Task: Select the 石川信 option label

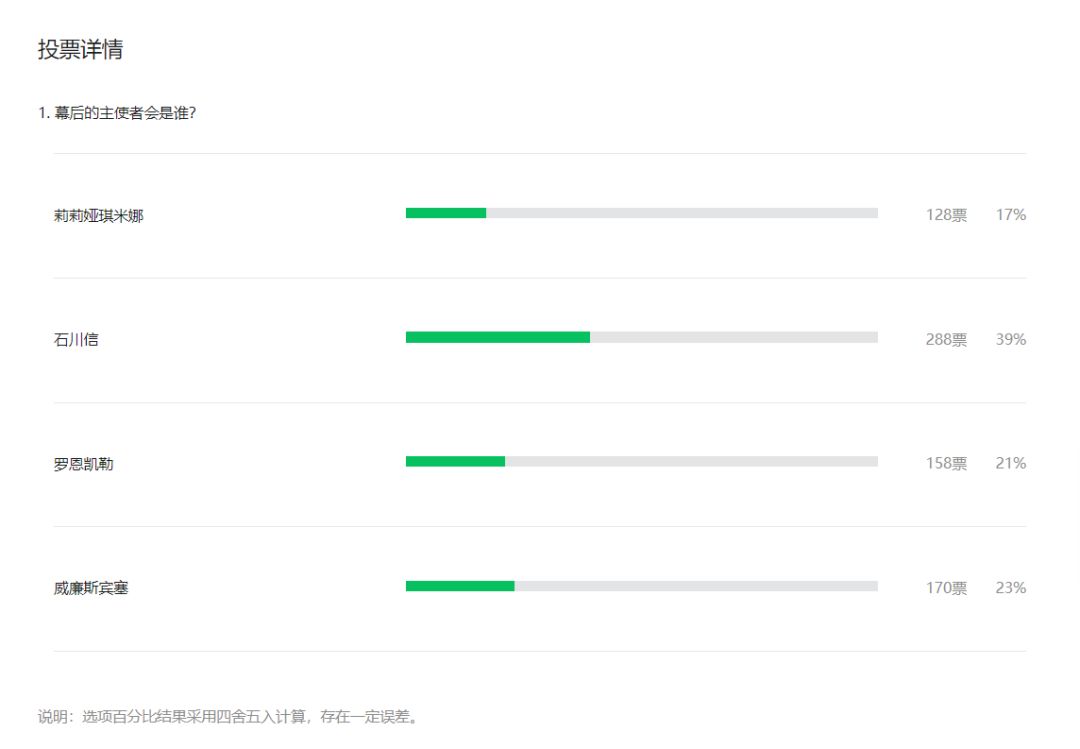Action: click(x=76, y=339)
